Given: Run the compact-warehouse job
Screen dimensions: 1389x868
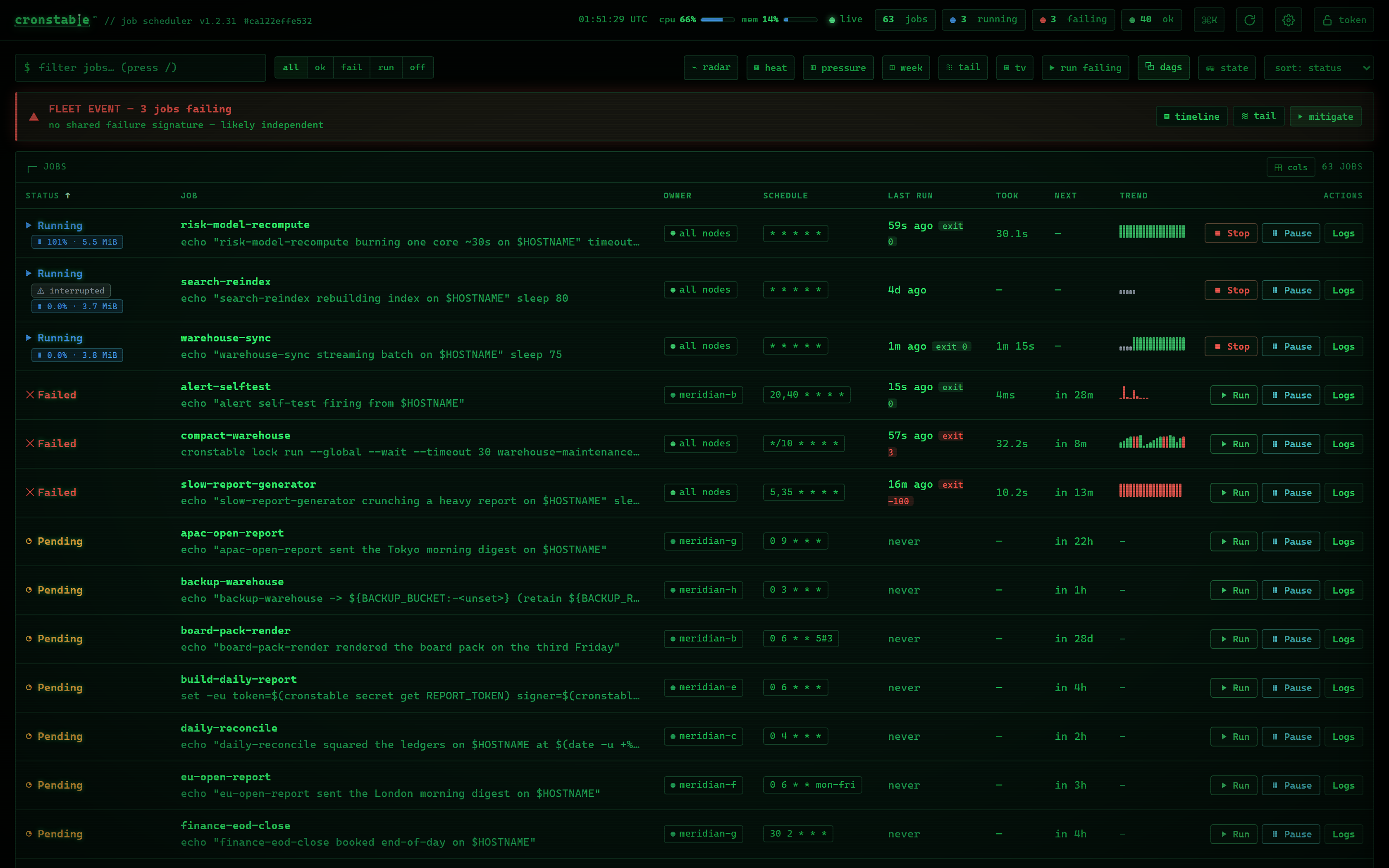Looking at the screenshot, I should pyautogui.click(x=1234, y=444).
